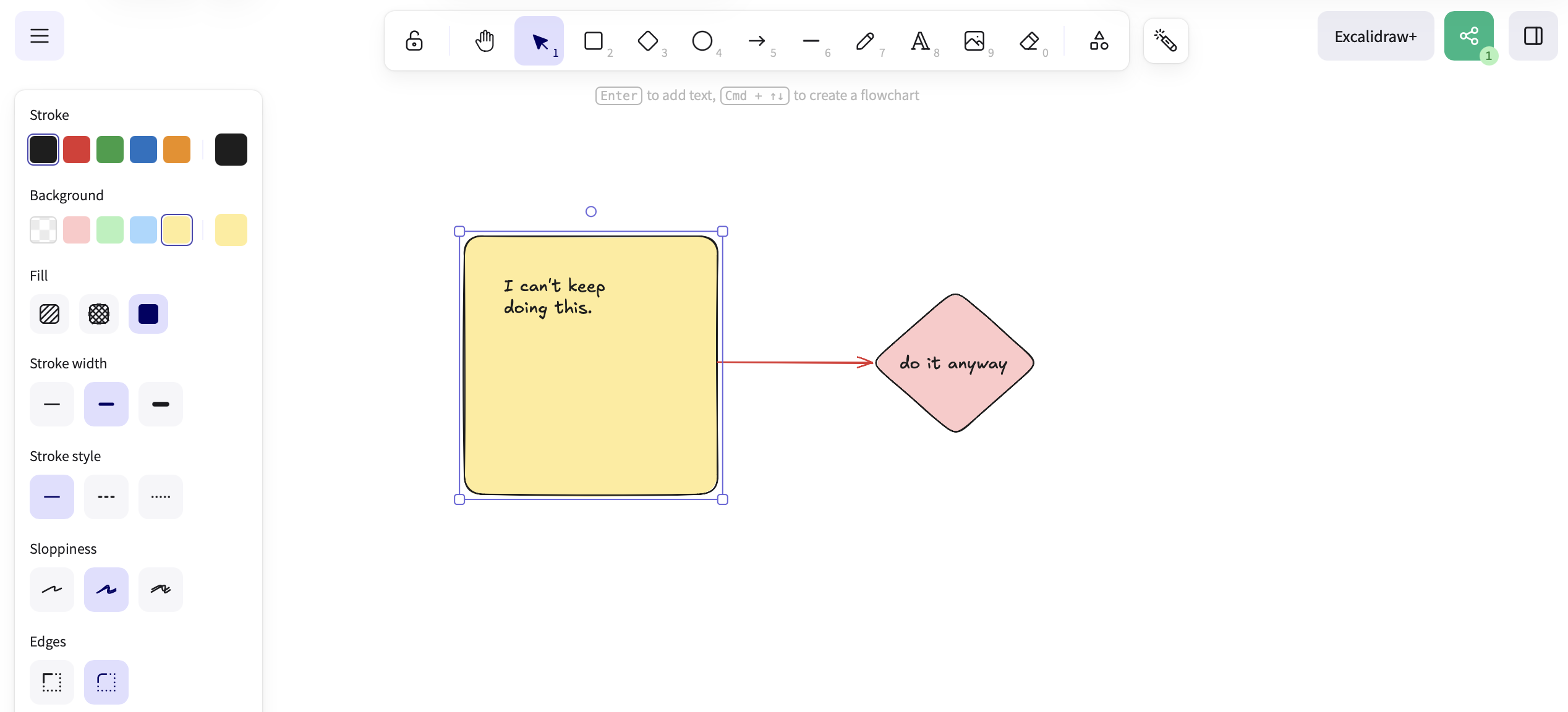Pick orange stroke color swatch
The height and width of the screenshot is (712, 1568).
[x=177, y=150]
